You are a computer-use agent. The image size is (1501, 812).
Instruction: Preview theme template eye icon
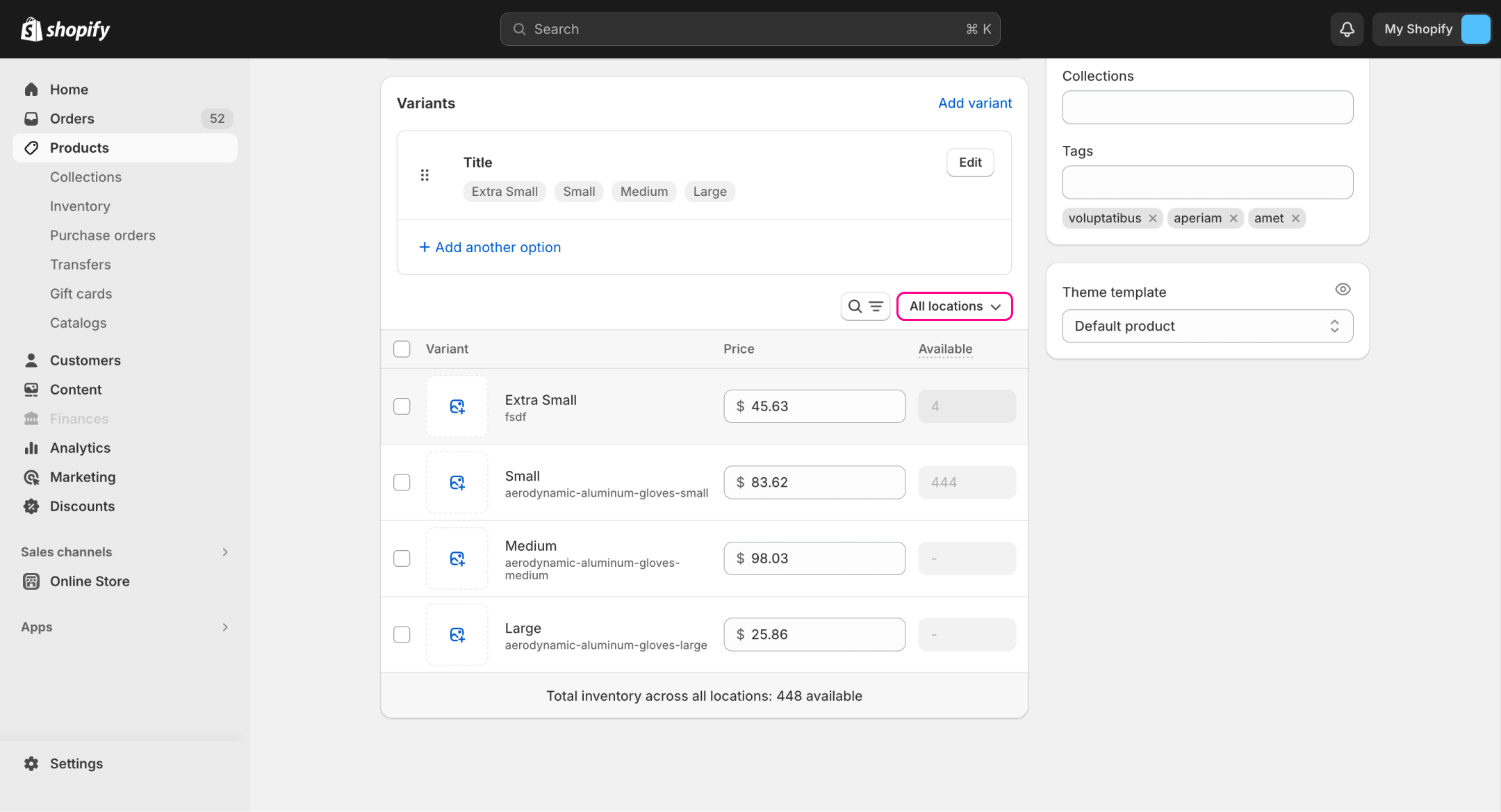coord(1343,290)
